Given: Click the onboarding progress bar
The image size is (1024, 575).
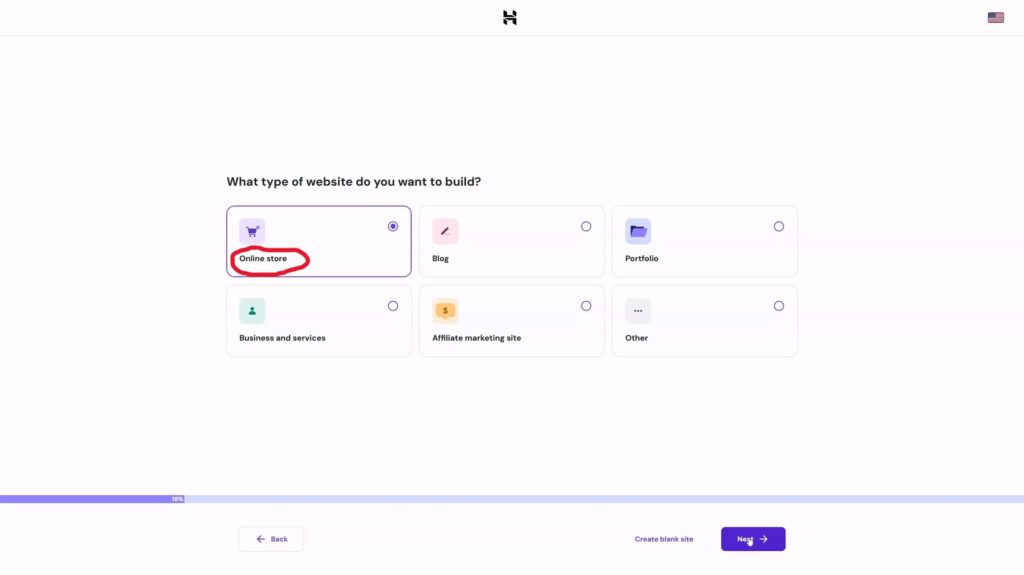Looking at the screenshot, I should point(512,498).
